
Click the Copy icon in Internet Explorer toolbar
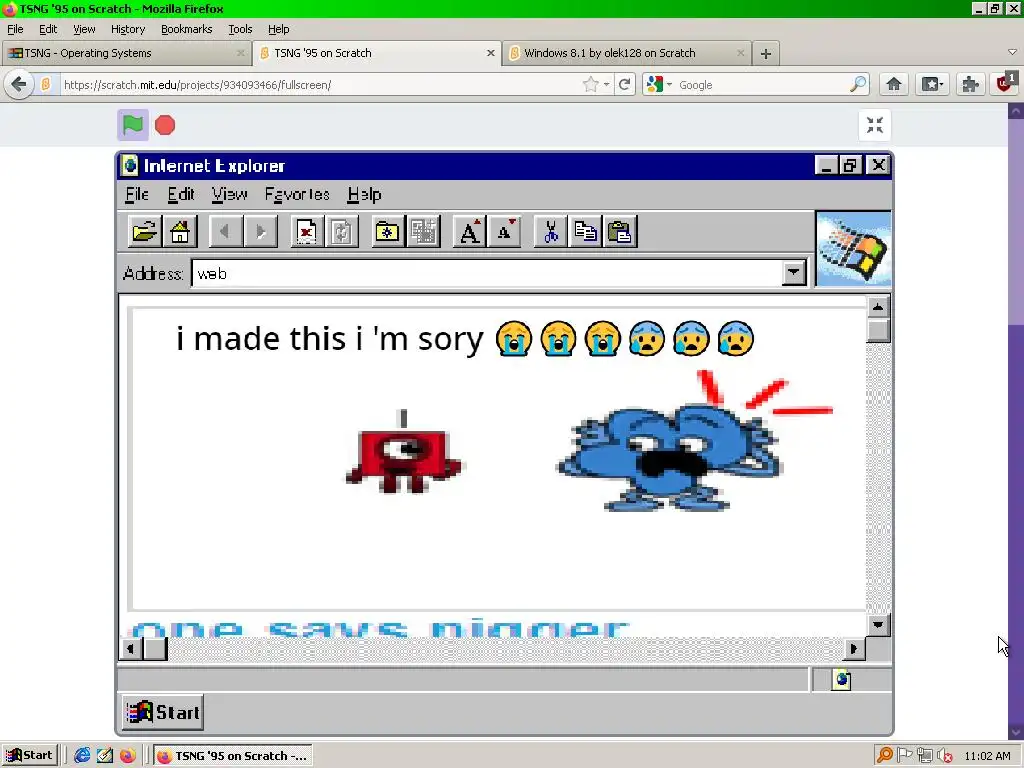[585, 231]
